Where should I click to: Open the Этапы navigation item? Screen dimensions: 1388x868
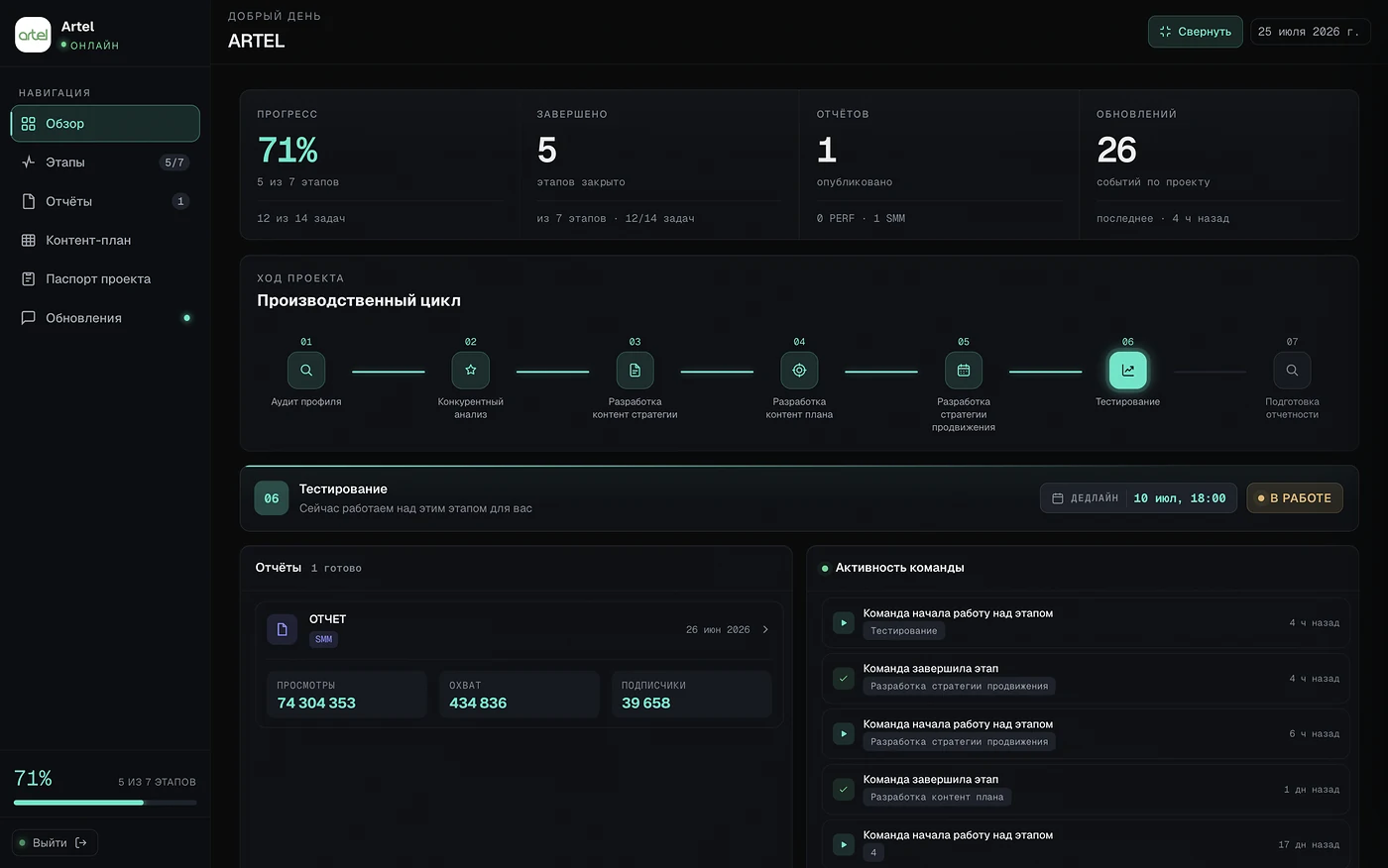click(105, 163)
